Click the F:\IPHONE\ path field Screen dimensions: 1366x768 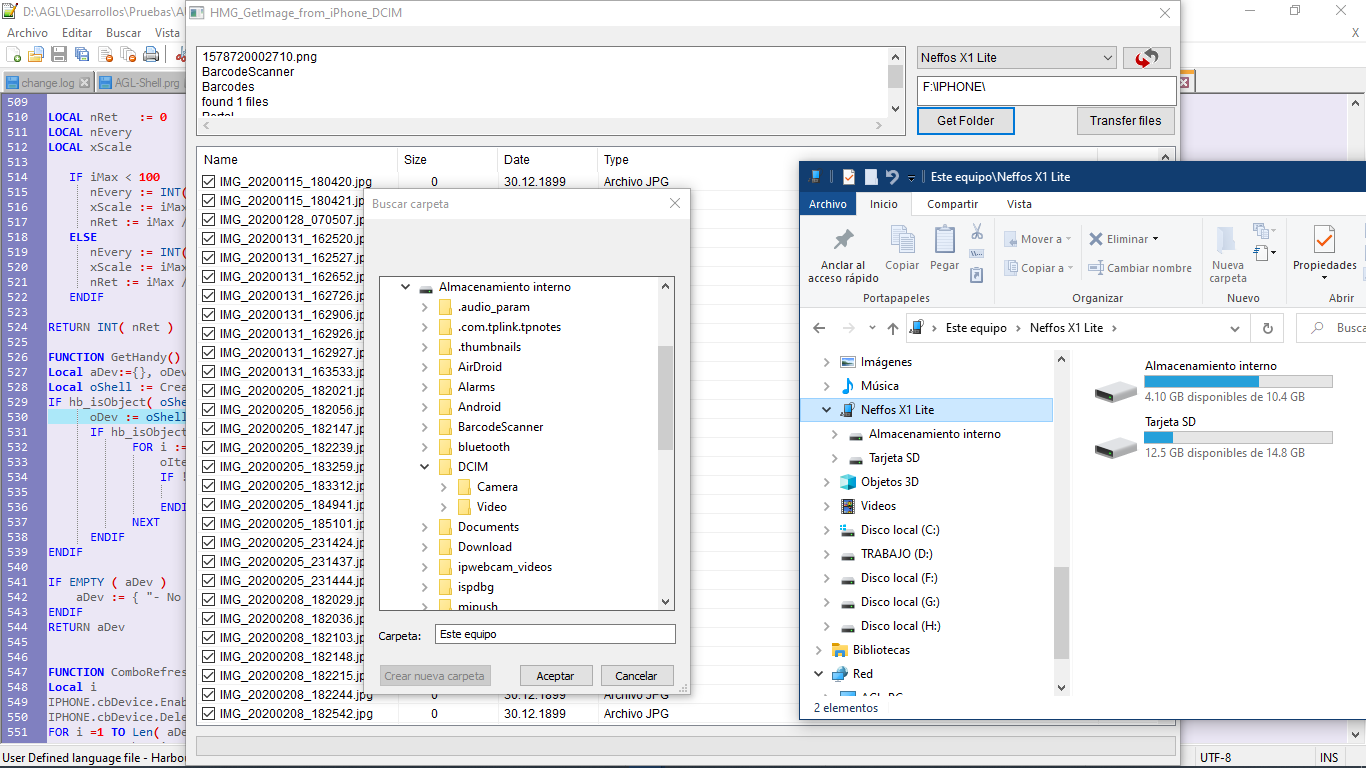(x=1046, y=90)
